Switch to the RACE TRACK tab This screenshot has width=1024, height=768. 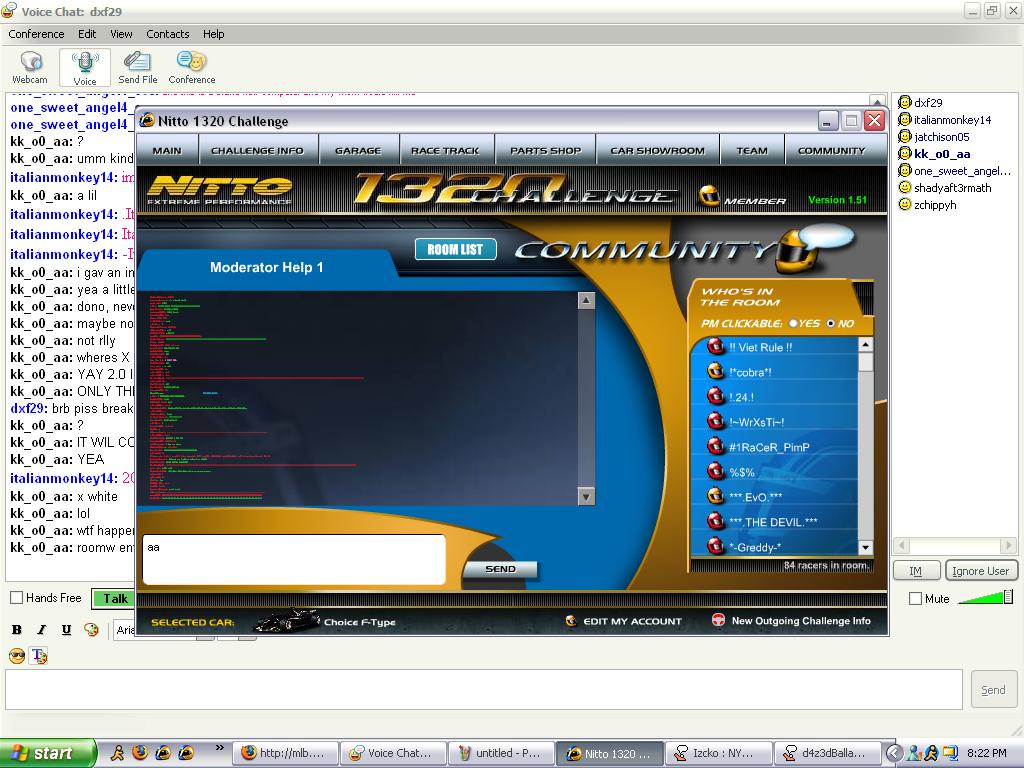click(445, 150)
